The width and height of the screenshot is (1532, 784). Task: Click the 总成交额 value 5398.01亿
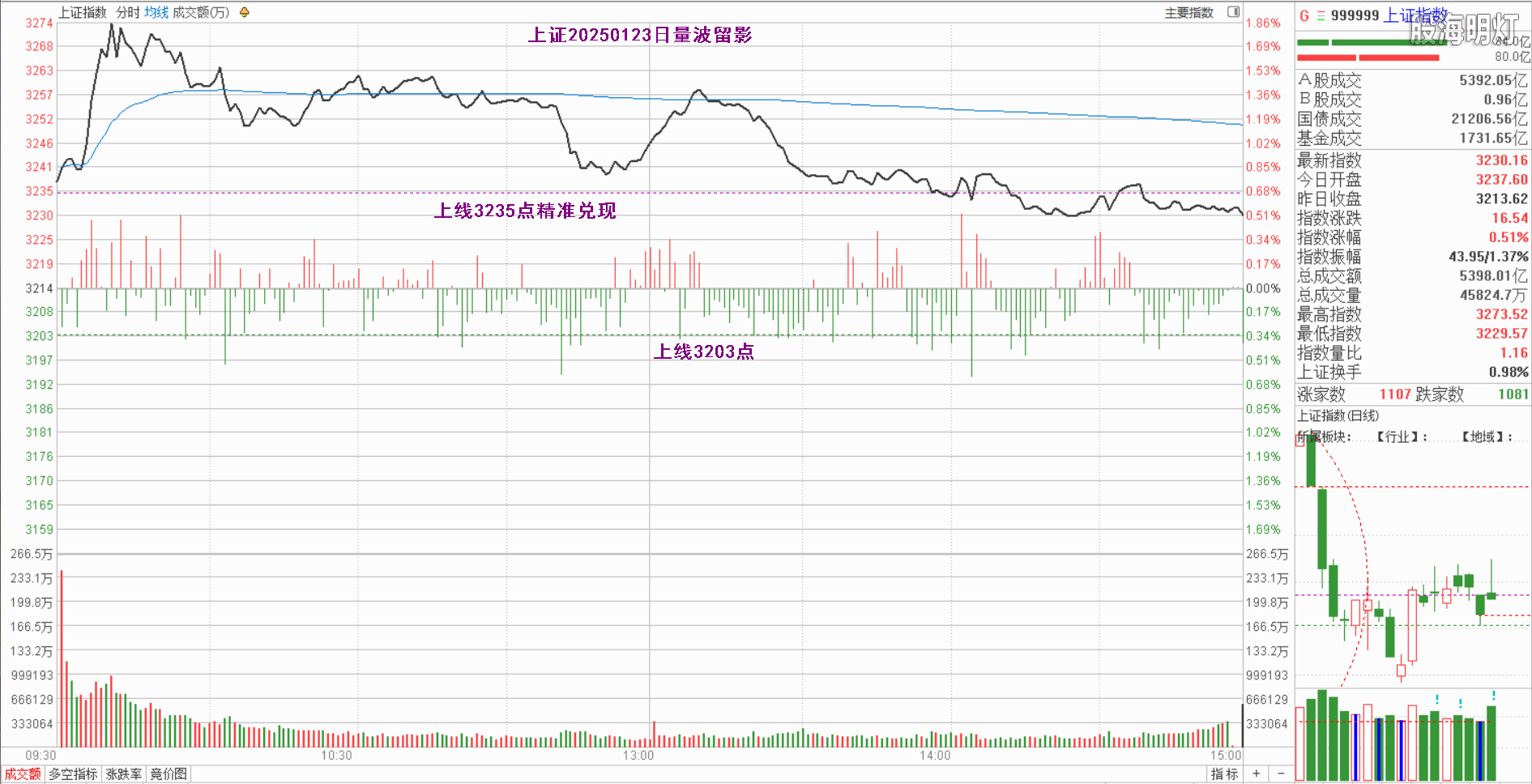pyautogui.click(x=1493, y=276)
